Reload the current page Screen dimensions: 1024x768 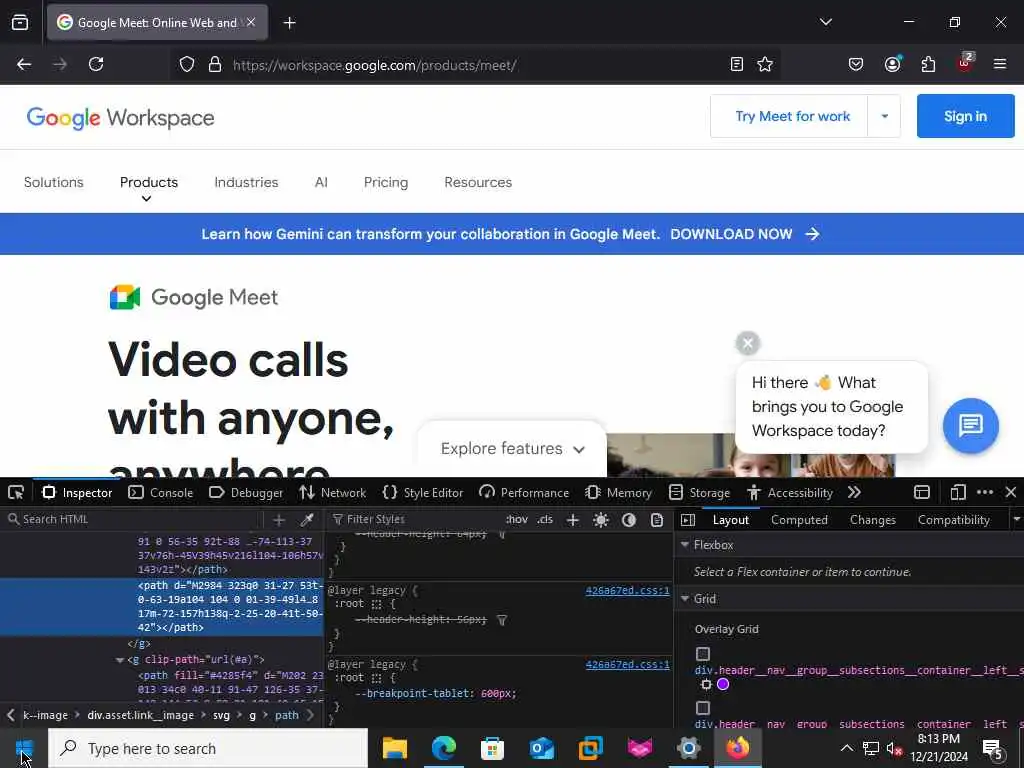(96, 64)
